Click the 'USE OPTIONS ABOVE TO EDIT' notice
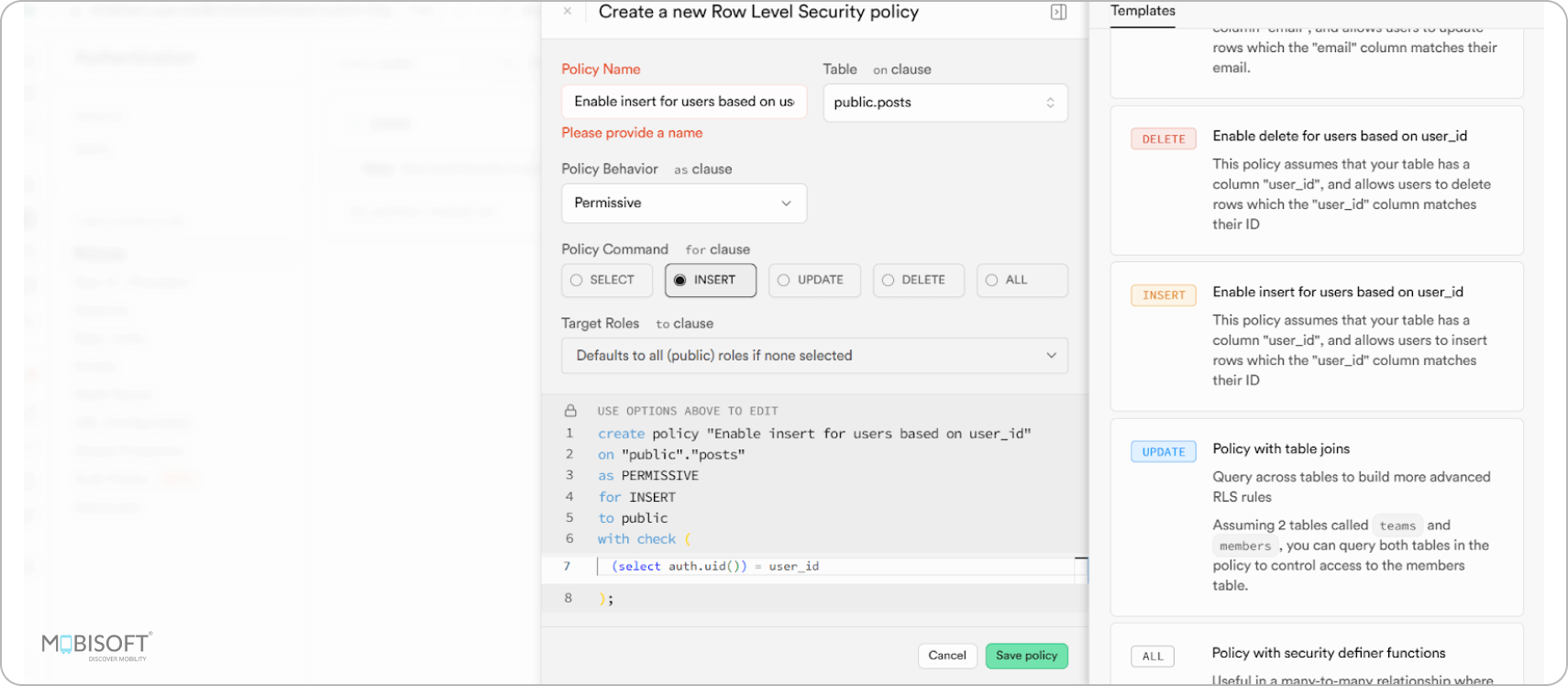Viewport: 1568px width, 686px height. (688, 411)
